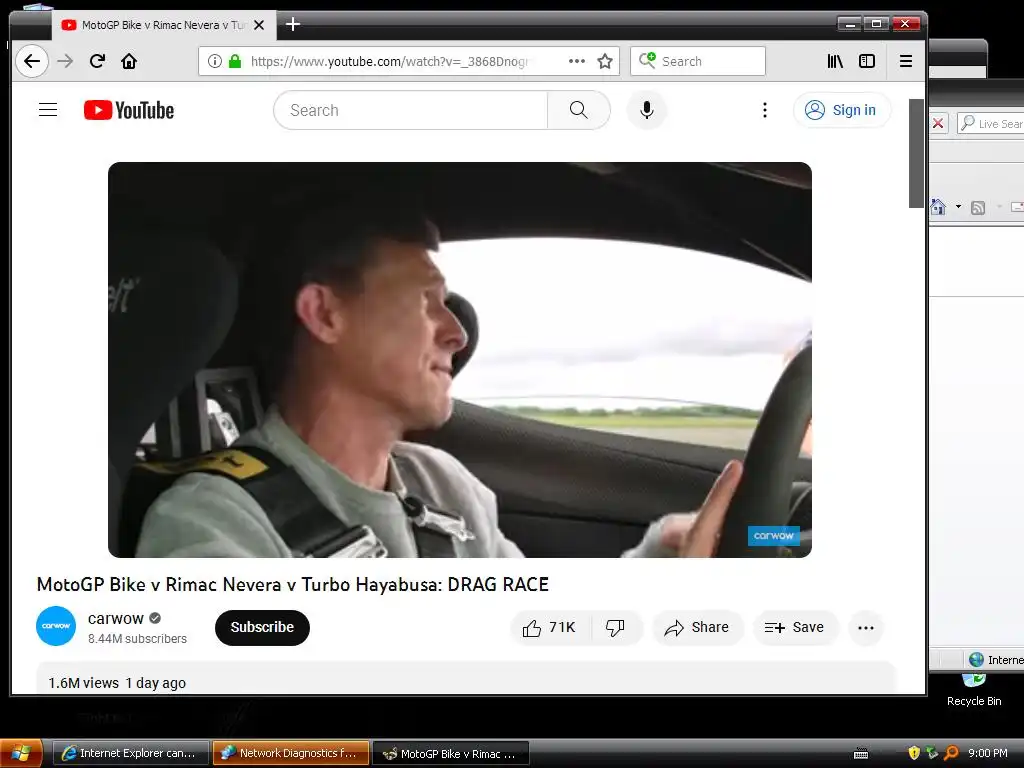
Task: Open the YouTube guide hamburger menu
Action: tap(48, 110)
